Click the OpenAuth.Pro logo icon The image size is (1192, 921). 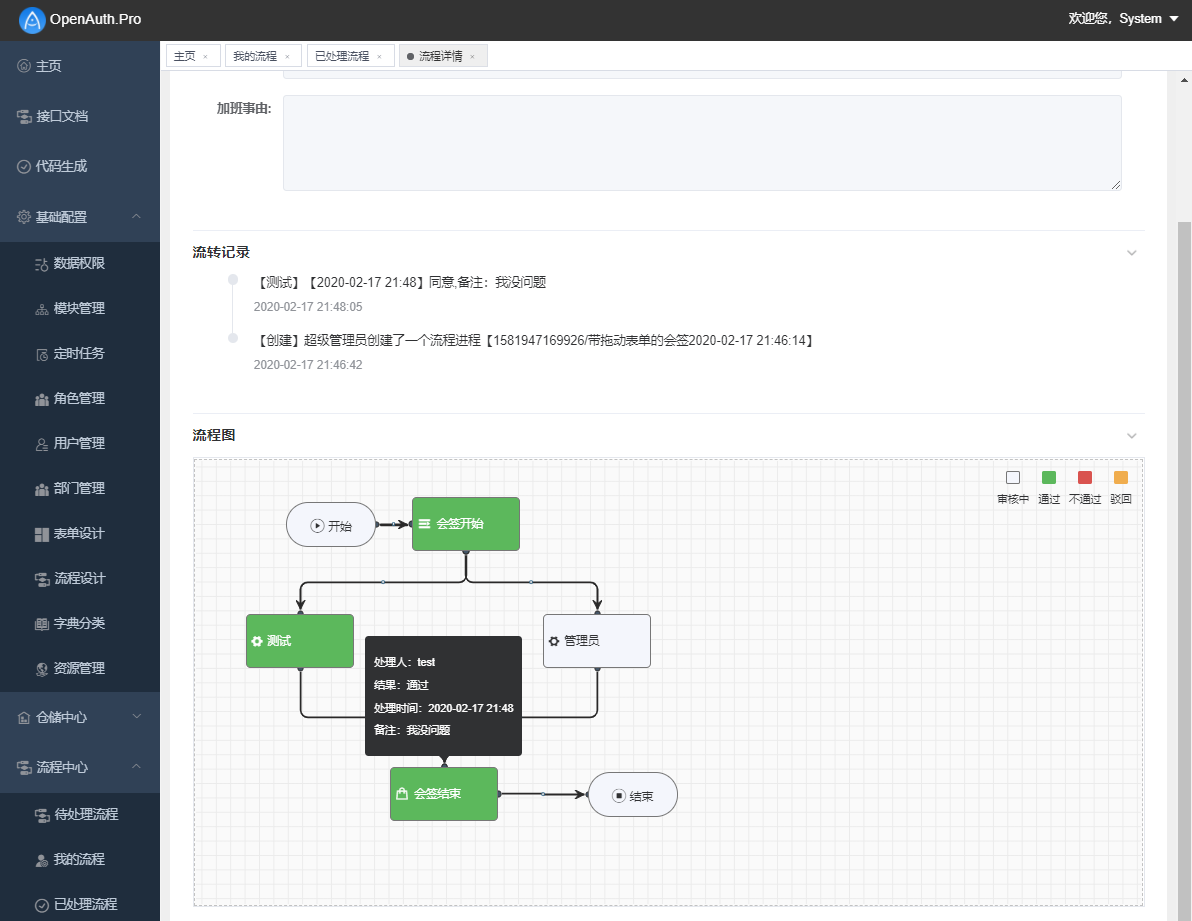click(31, 20)
